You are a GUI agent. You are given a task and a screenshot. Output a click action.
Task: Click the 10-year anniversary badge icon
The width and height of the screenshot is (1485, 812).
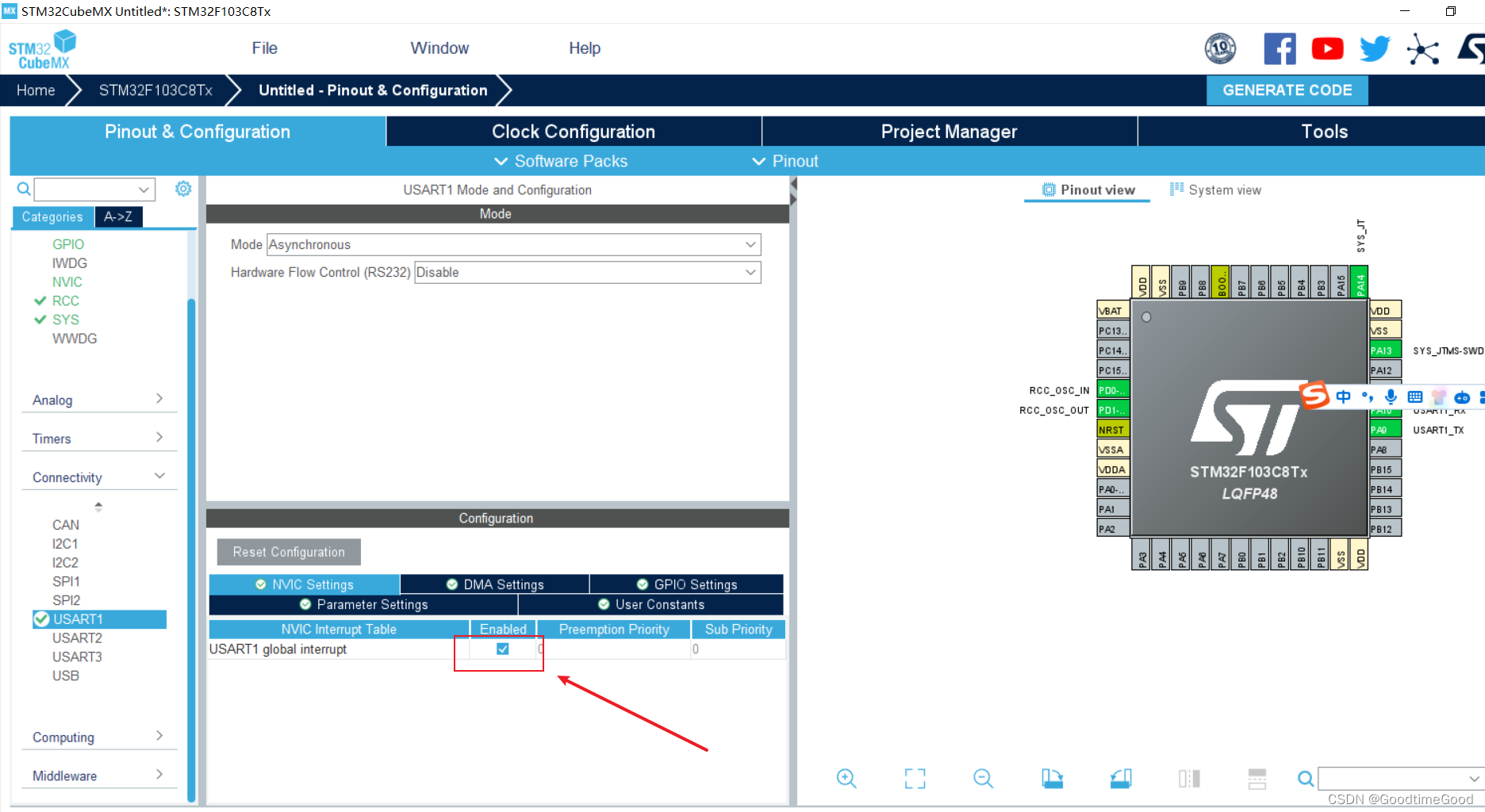1220,48
